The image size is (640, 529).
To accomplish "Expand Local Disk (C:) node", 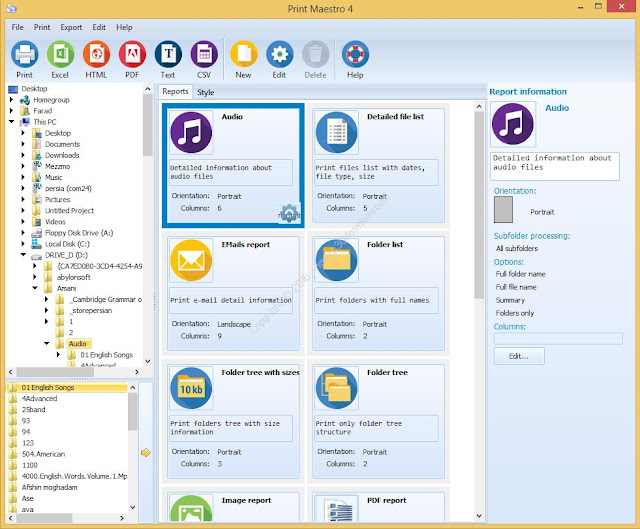I will (x=23, y=244).
